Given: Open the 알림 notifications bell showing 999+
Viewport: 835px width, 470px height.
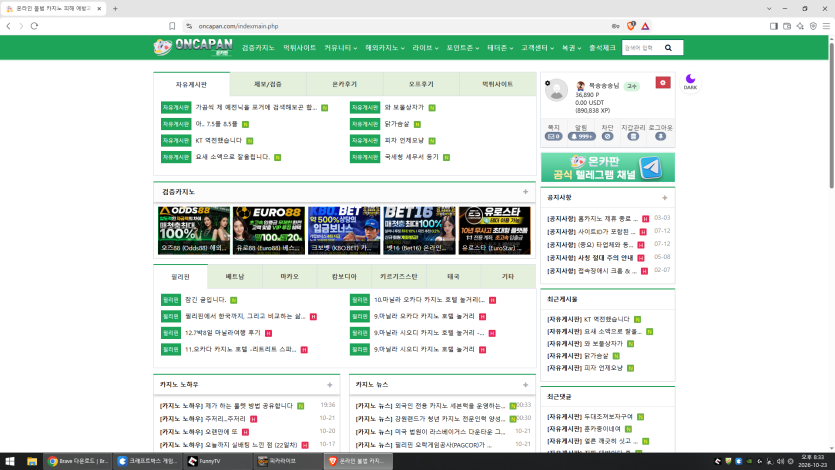Looking at the screenshot, I should (581, 136).
